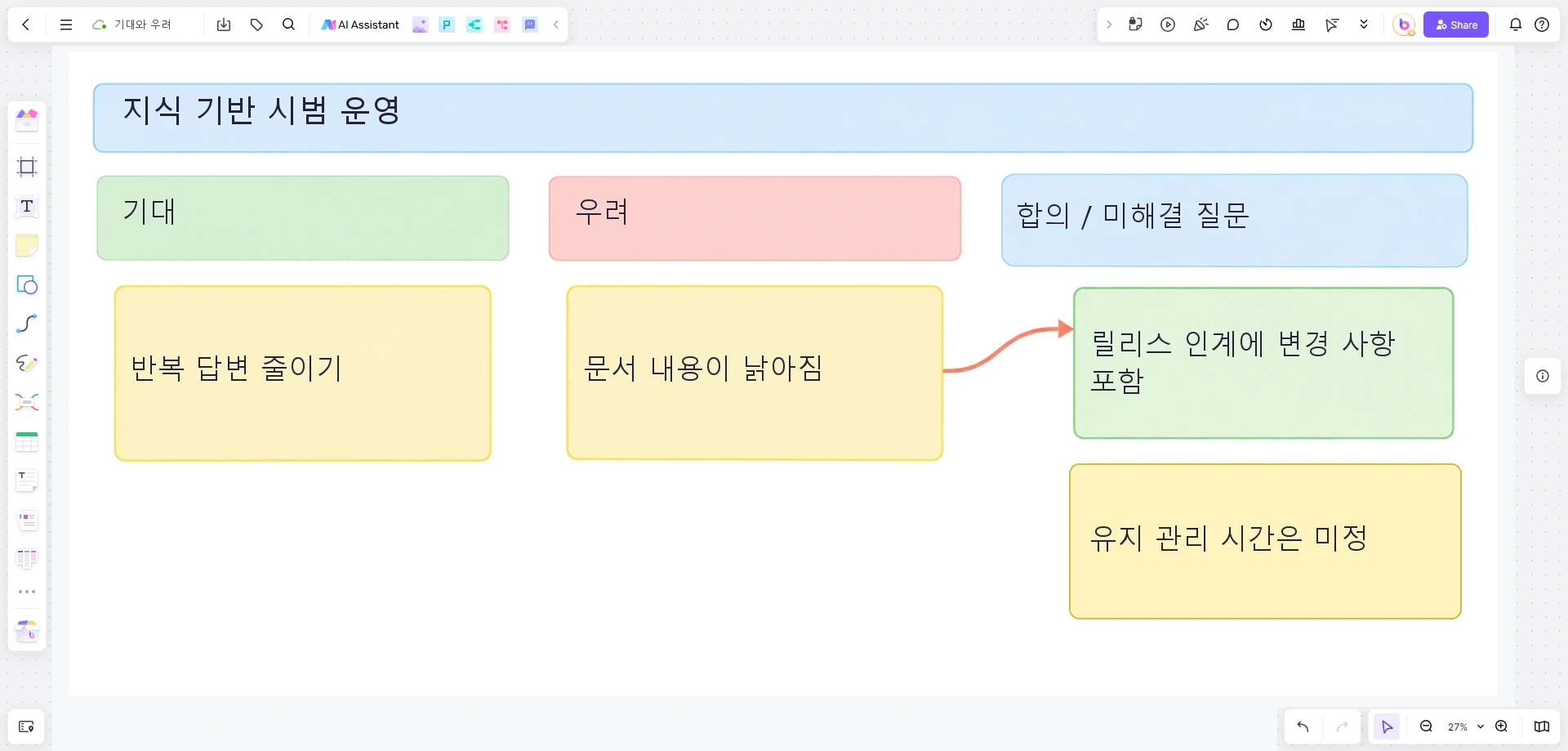Select the Shapes tool
The width and height of the screenshot is (1568, 751).
pyautogui.click(x=27, y=284)
